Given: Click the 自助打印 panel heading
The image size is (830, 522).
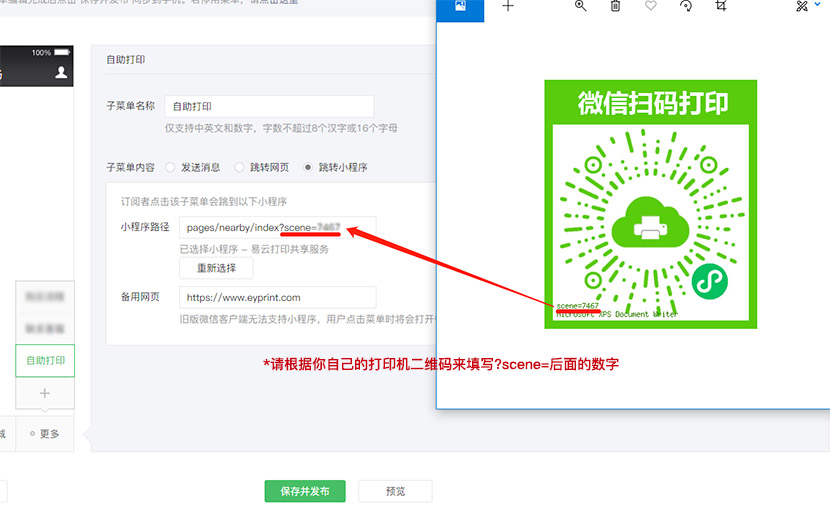Looking at the screenshot, I should (125, 60).
